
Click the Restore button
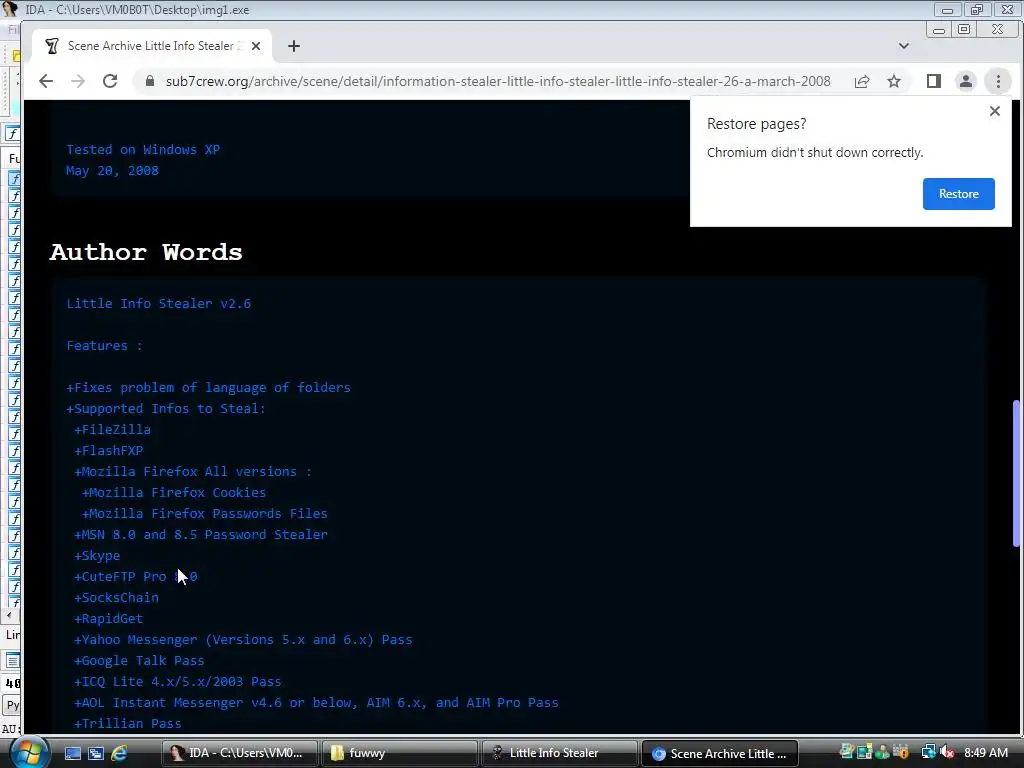point(958,194)
